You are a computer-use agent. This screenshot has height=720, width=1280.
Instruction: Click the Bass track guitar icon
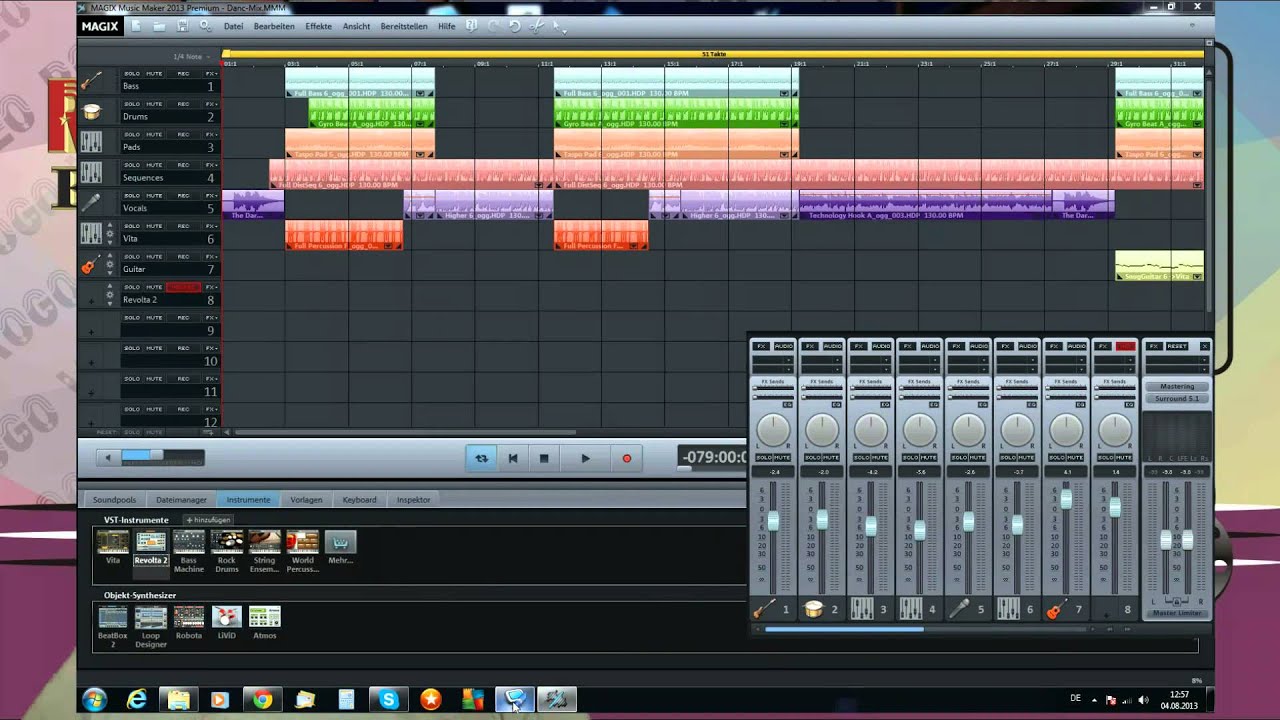click(x=91, y=81)
